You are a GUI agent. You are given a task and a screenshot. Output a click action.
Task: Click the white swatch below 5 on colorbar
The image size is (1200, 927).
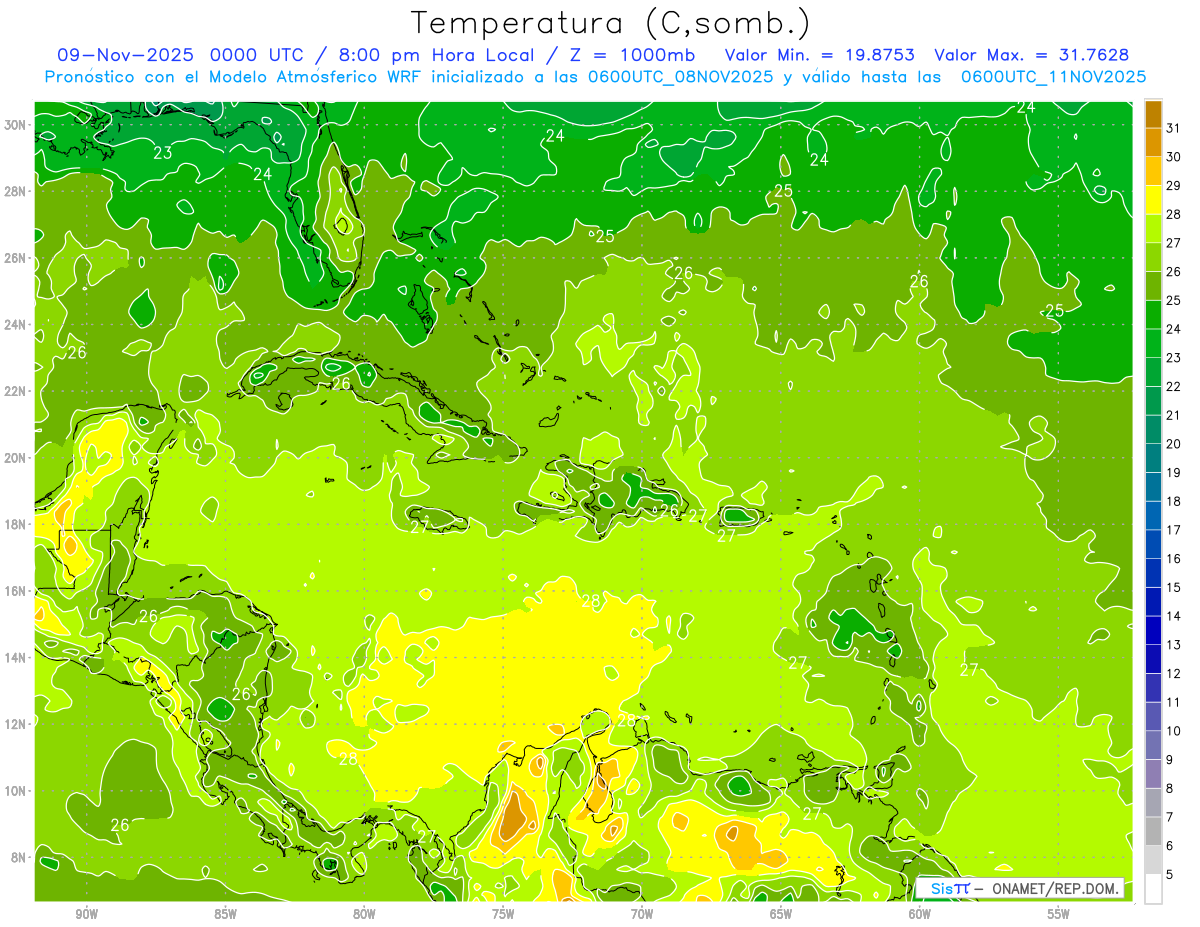coord(1153,889)
